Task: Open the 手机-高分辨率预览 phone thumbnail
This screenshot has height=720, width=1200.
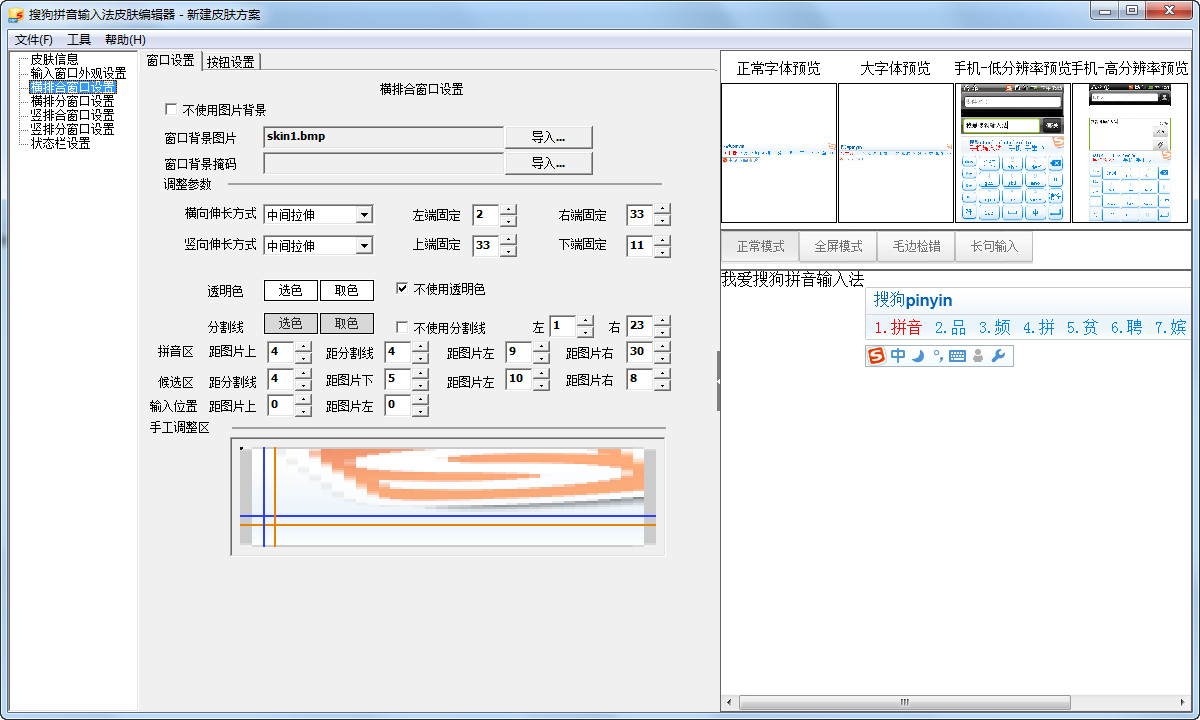Action: click(1130, 153)
